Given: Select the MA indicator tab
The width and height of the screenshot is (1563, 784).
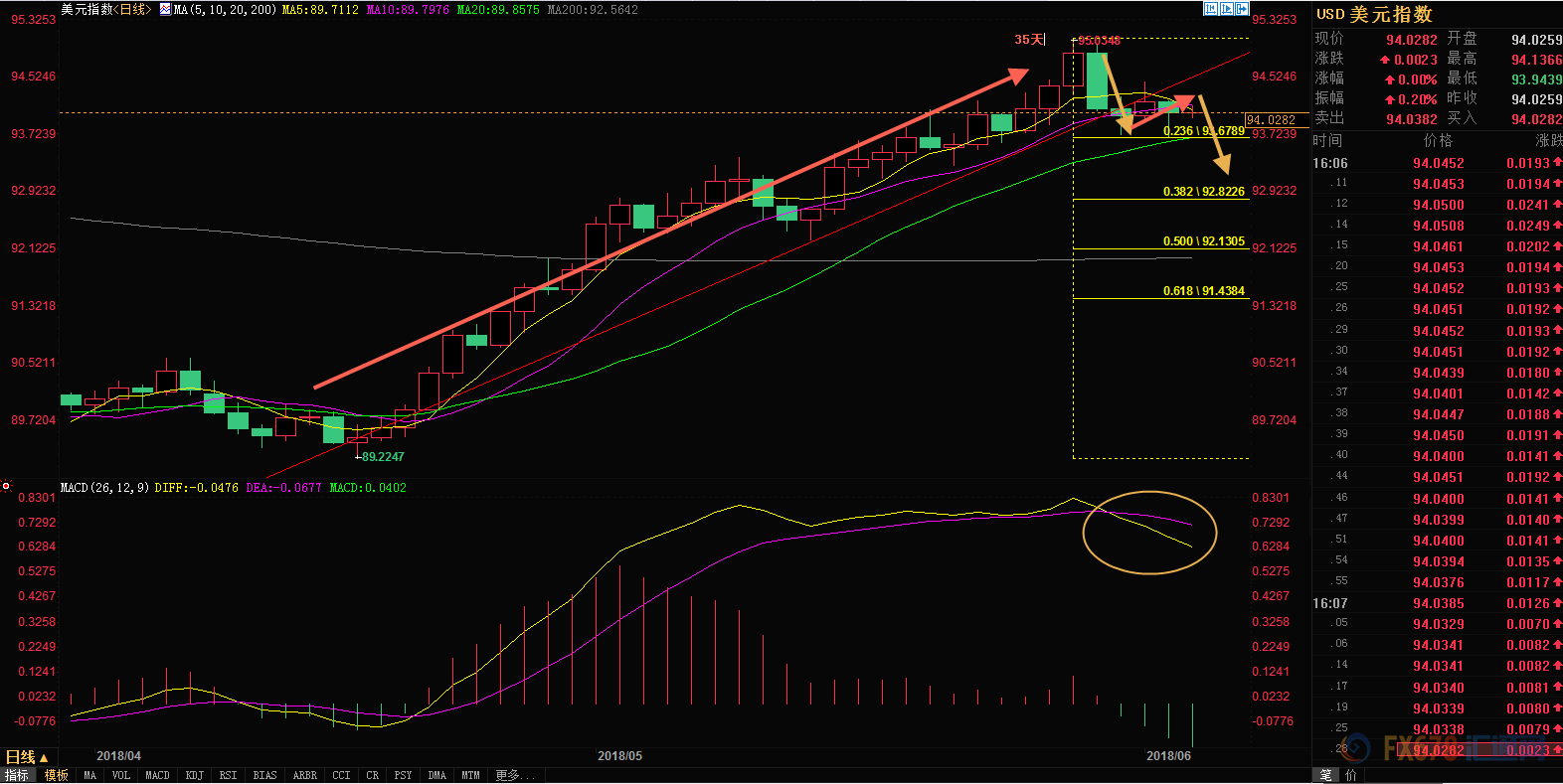Looking at the screenshot, I should pyautogui.click(x=90, y=775).
